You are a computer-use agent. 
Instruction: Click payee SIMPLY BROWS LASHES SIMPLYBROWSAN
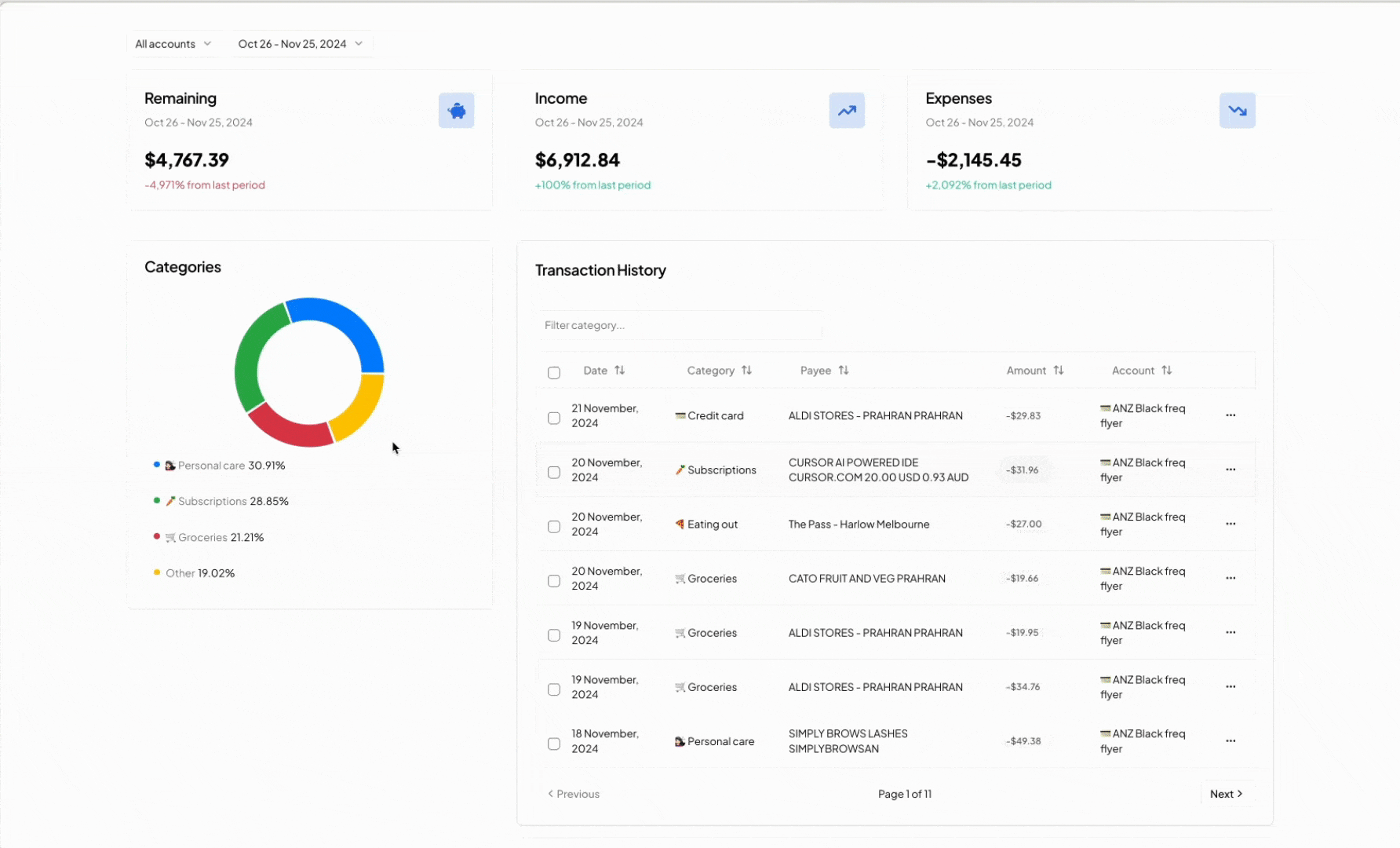(848, 741)
